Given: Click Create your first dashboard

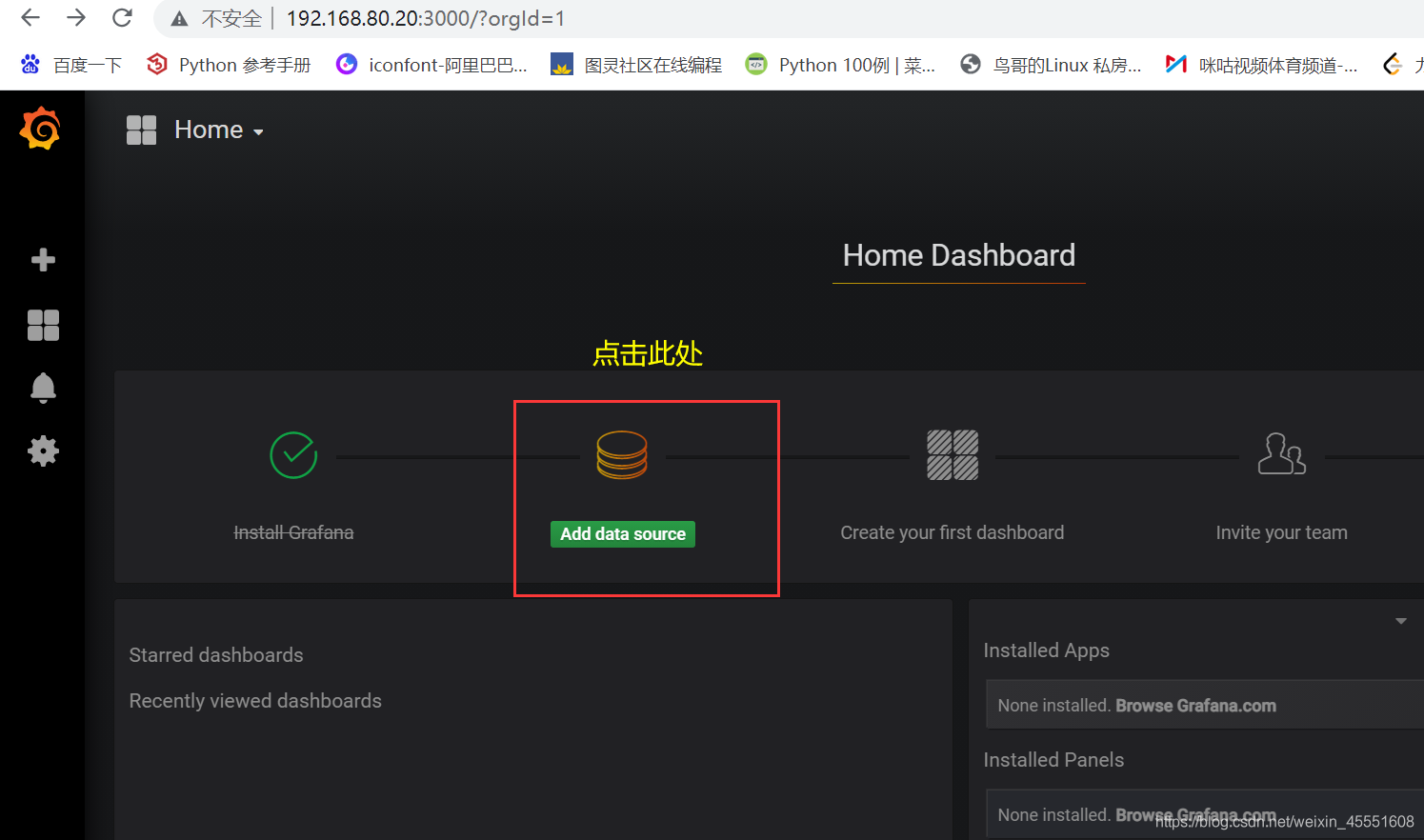Looking at the screenshot, I should (x=953, y=532).
